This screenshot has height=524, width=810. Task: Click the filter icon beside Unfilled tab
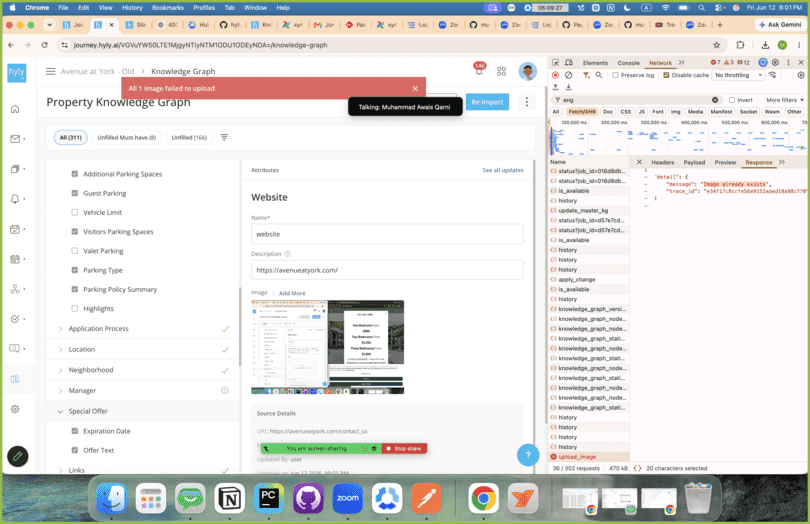pos(224,137)
